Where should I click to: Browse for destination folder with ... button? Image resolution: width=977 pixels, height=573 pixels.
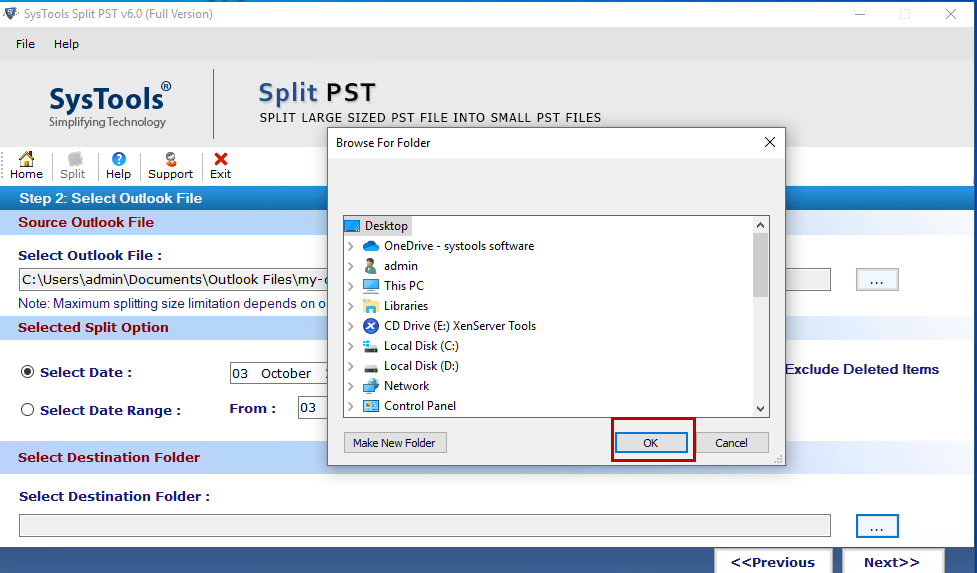[877, 526]
